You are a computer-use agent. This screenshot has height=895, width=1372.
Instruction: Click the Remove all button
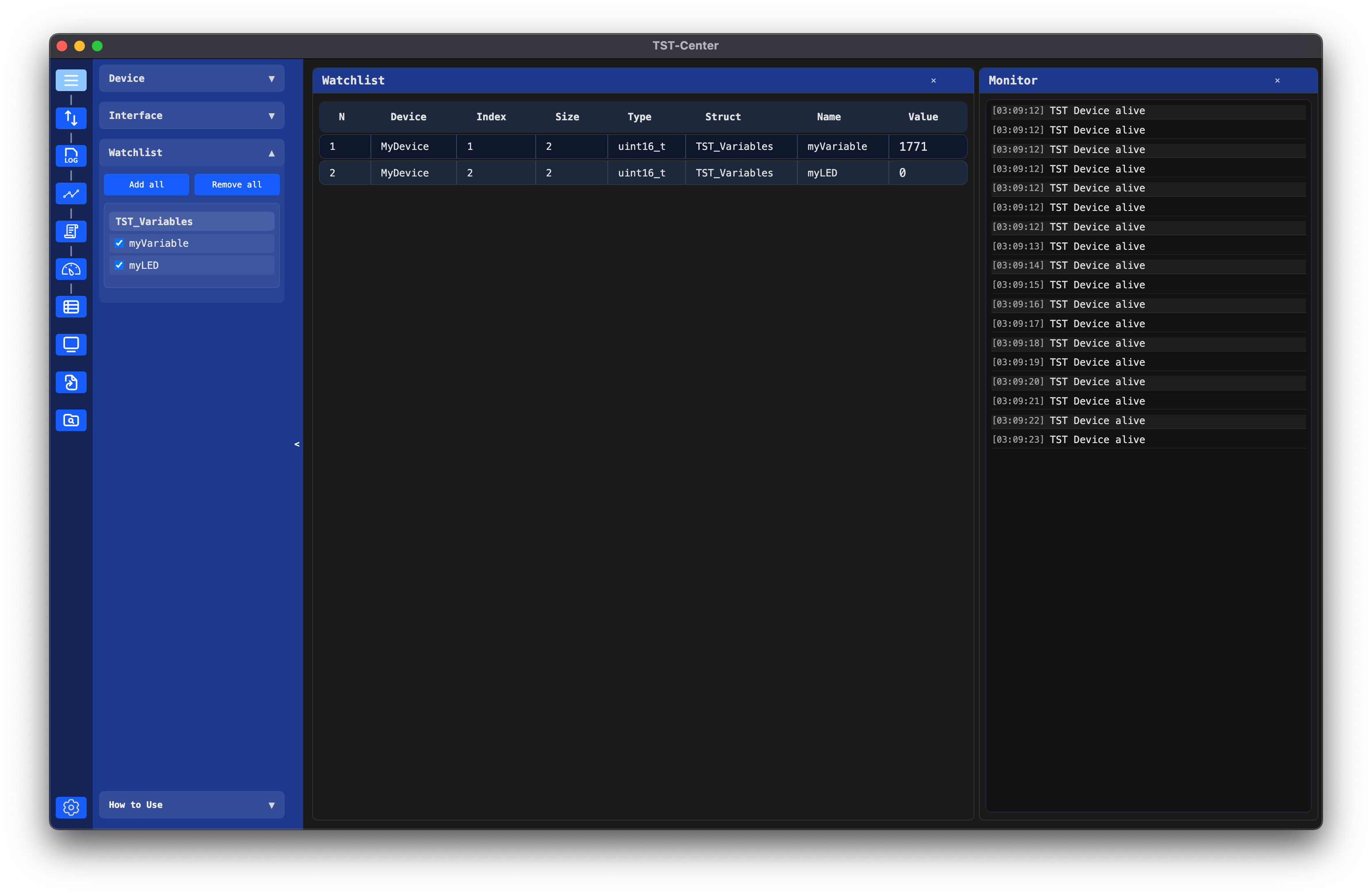pos(237,184)
